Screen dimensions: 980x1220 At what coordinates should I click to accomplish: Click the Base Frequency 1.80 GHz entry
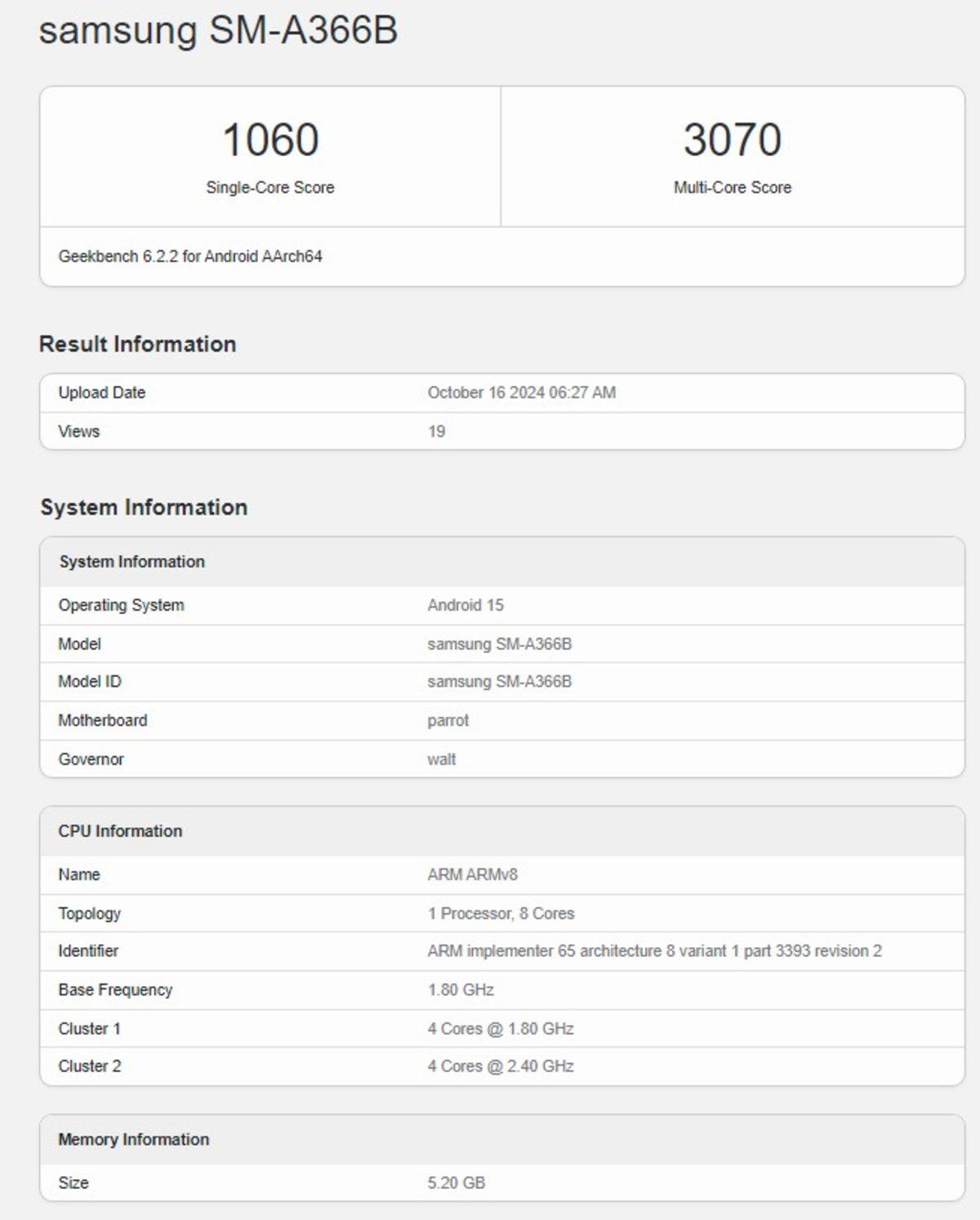[458, 989]
